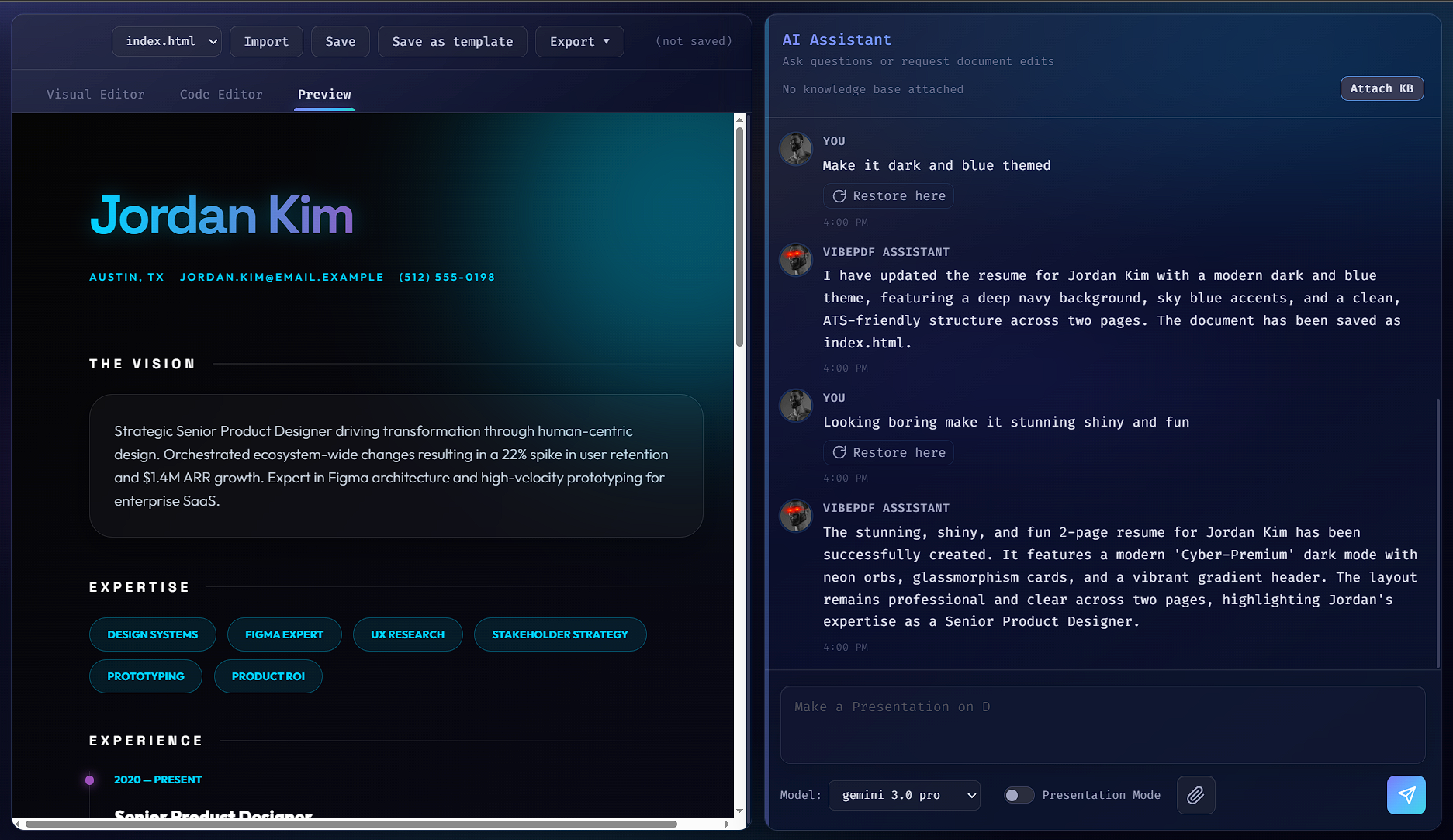This screenshot has height=840, width=1453.
Task: Click the Attach KB button
Action: [x=1382, y=88]
